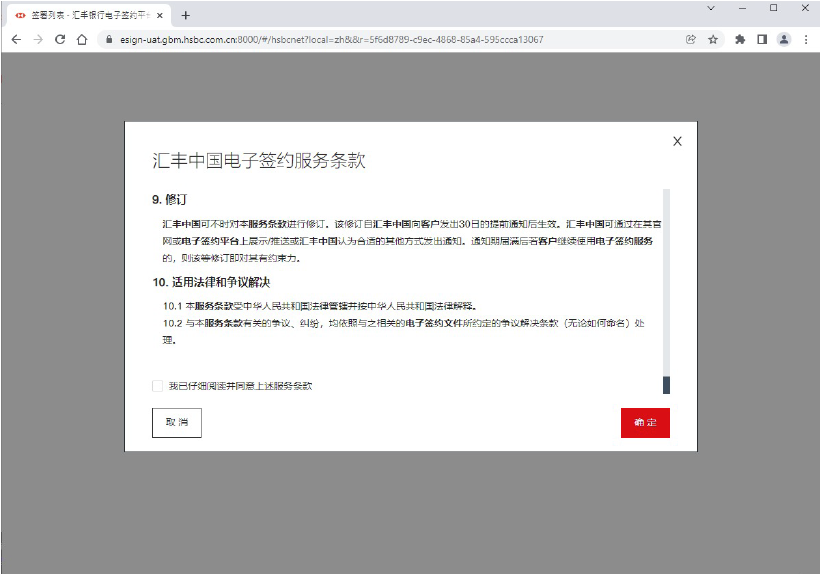The width and height of the screenshot is (822, 574).
Task: Click the red 确定 confirm button
Action: tap(645, 422)
